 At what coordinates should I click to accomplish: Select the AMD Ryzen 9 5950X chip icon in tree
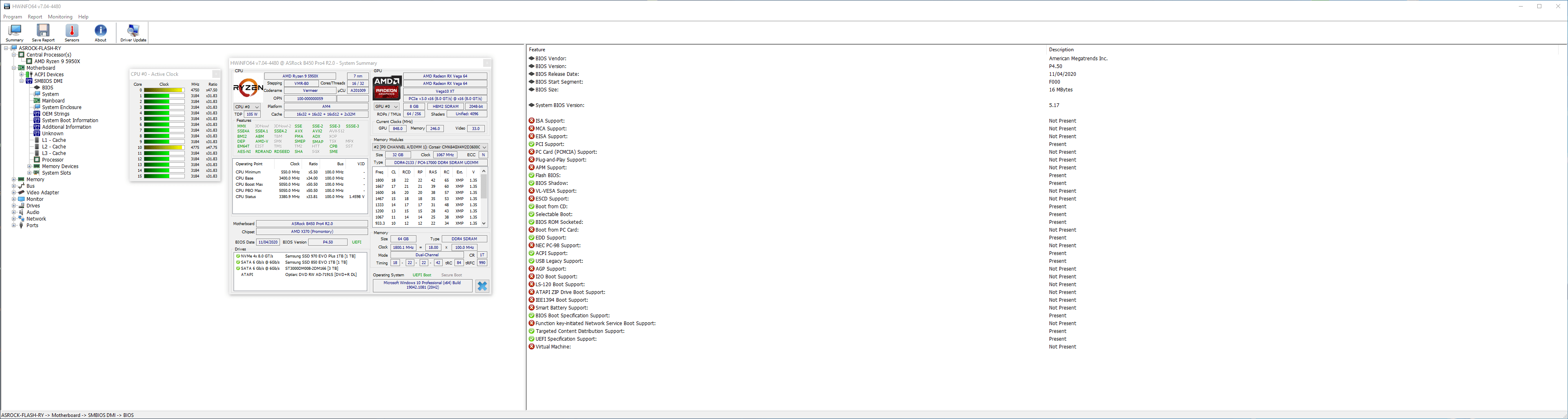point(29,61)
